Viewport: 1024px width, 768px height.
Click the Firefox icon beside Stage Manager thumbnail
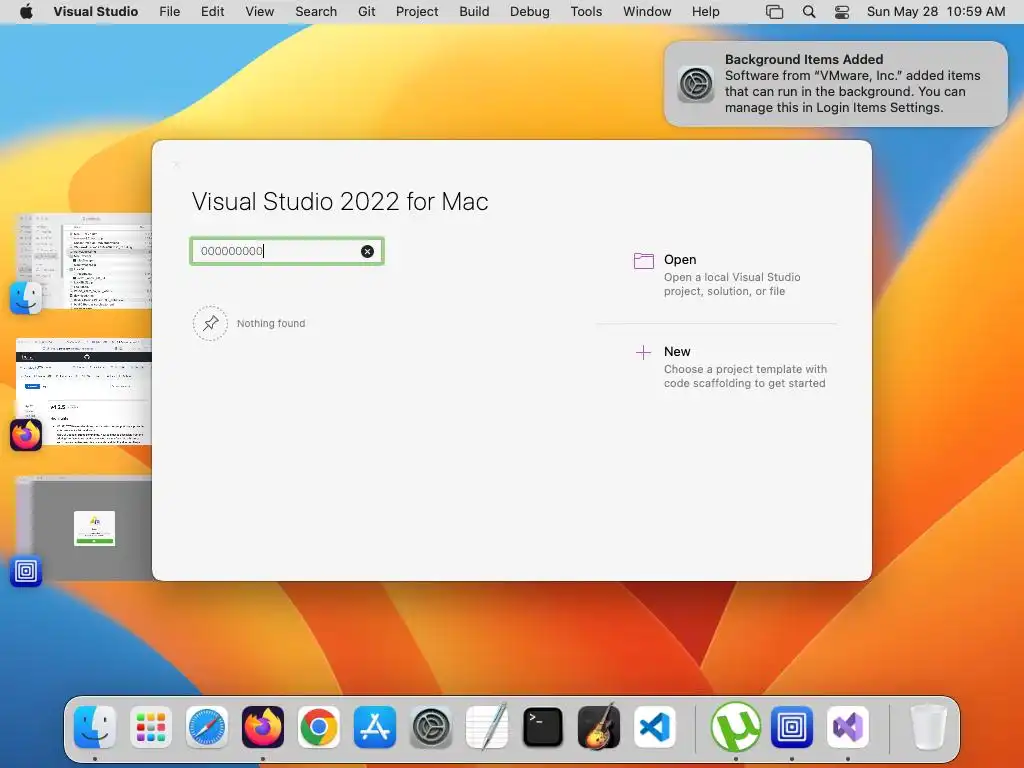26,435
